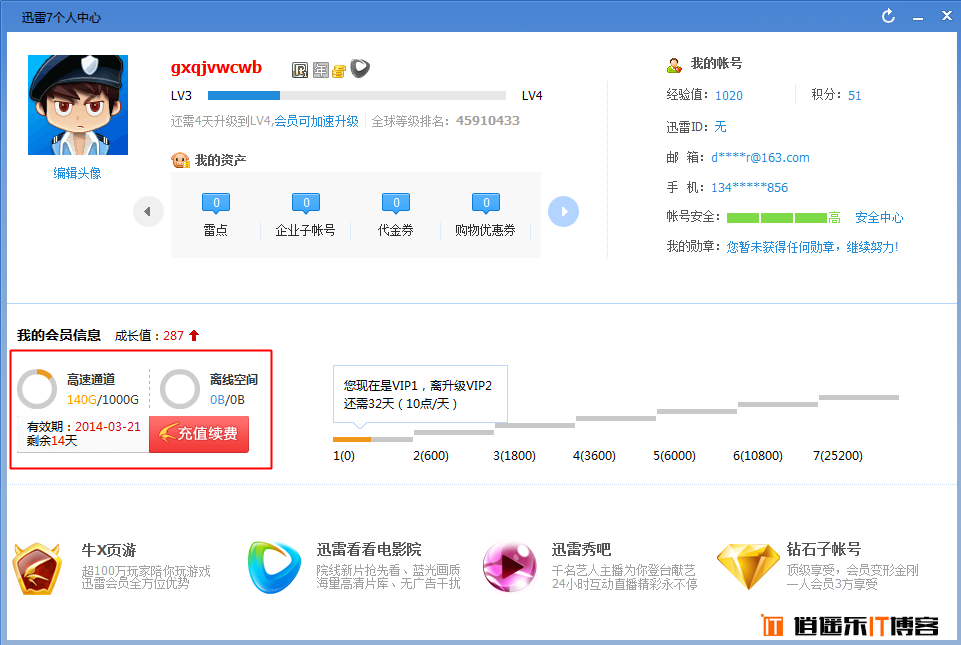Open the 会员可加速升级 link
Screen dimensions: 961x645
316,121
